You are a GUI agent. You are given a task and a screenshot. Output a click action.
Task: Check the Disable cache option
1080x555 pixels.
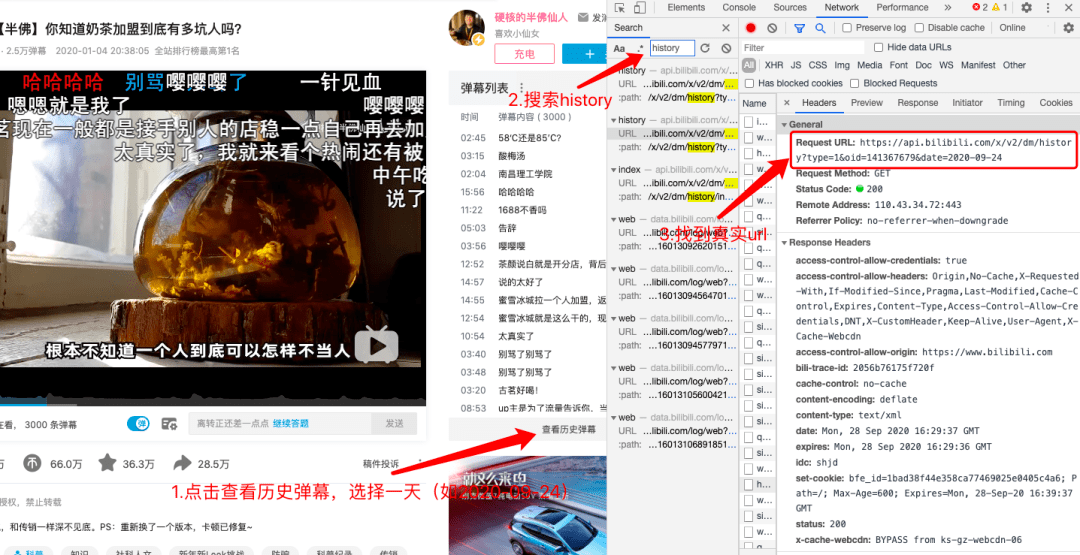pyautogui.click(x=920, y=28)
